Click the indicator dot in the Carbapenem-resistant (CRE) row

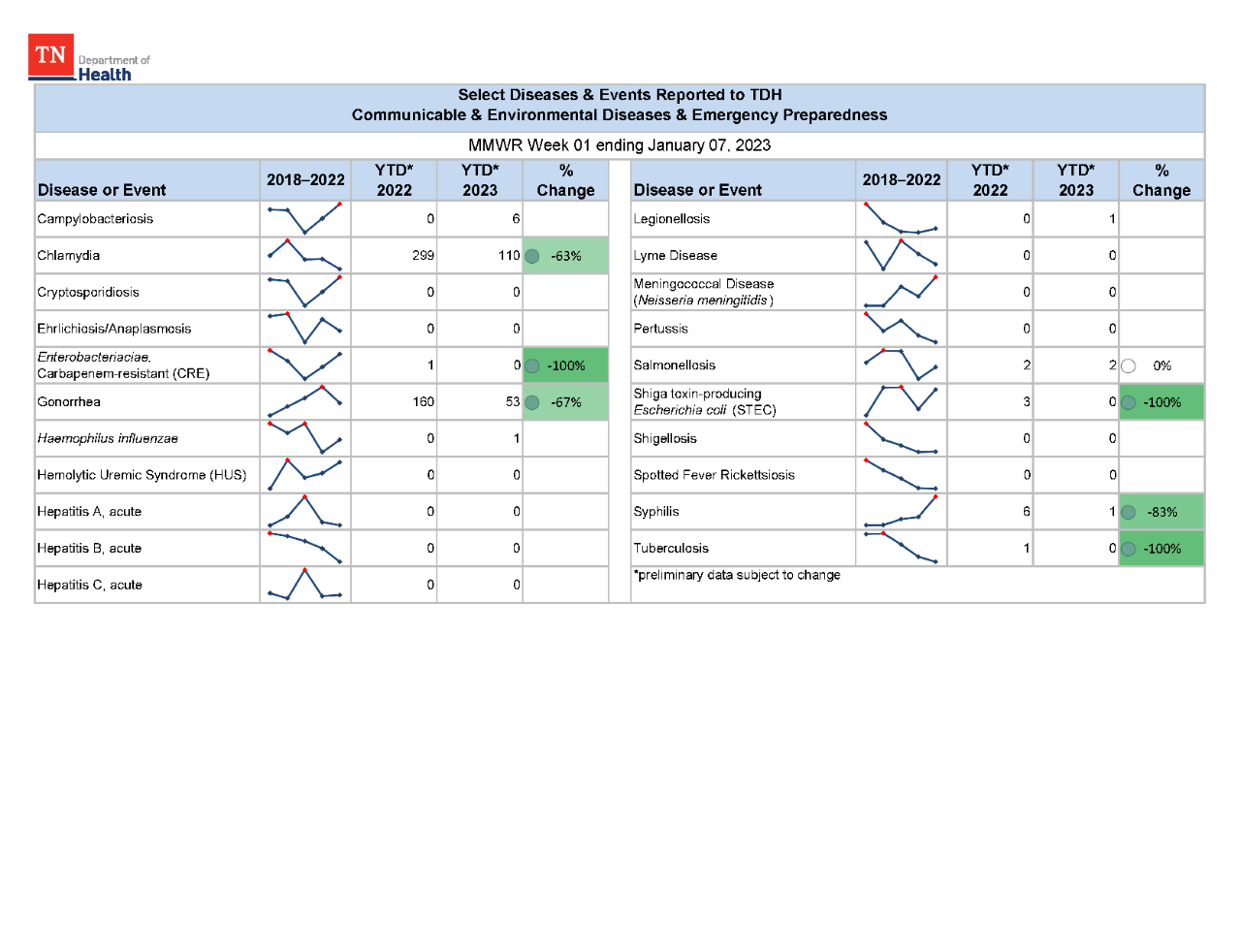click(532, 366)
